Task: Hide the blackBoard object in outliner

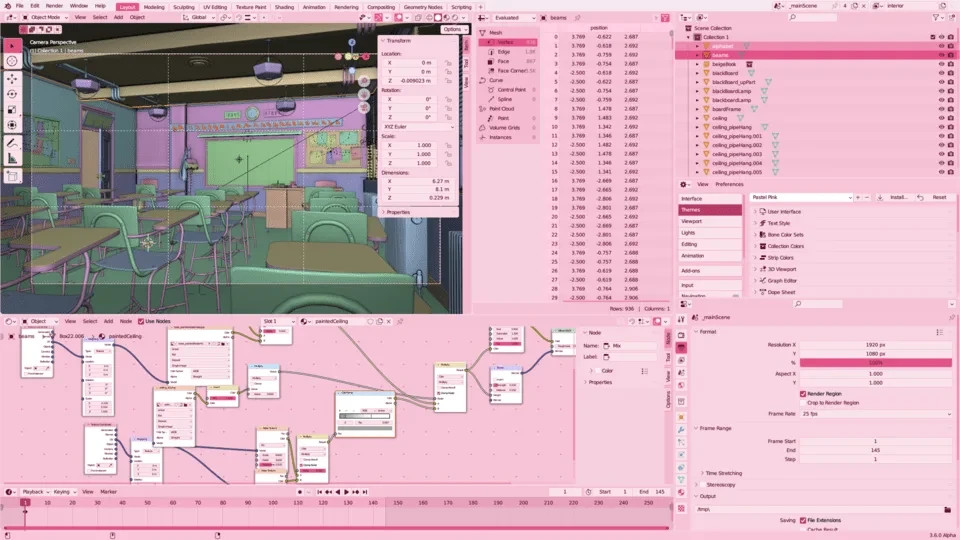Action: (x=941, y=73)
